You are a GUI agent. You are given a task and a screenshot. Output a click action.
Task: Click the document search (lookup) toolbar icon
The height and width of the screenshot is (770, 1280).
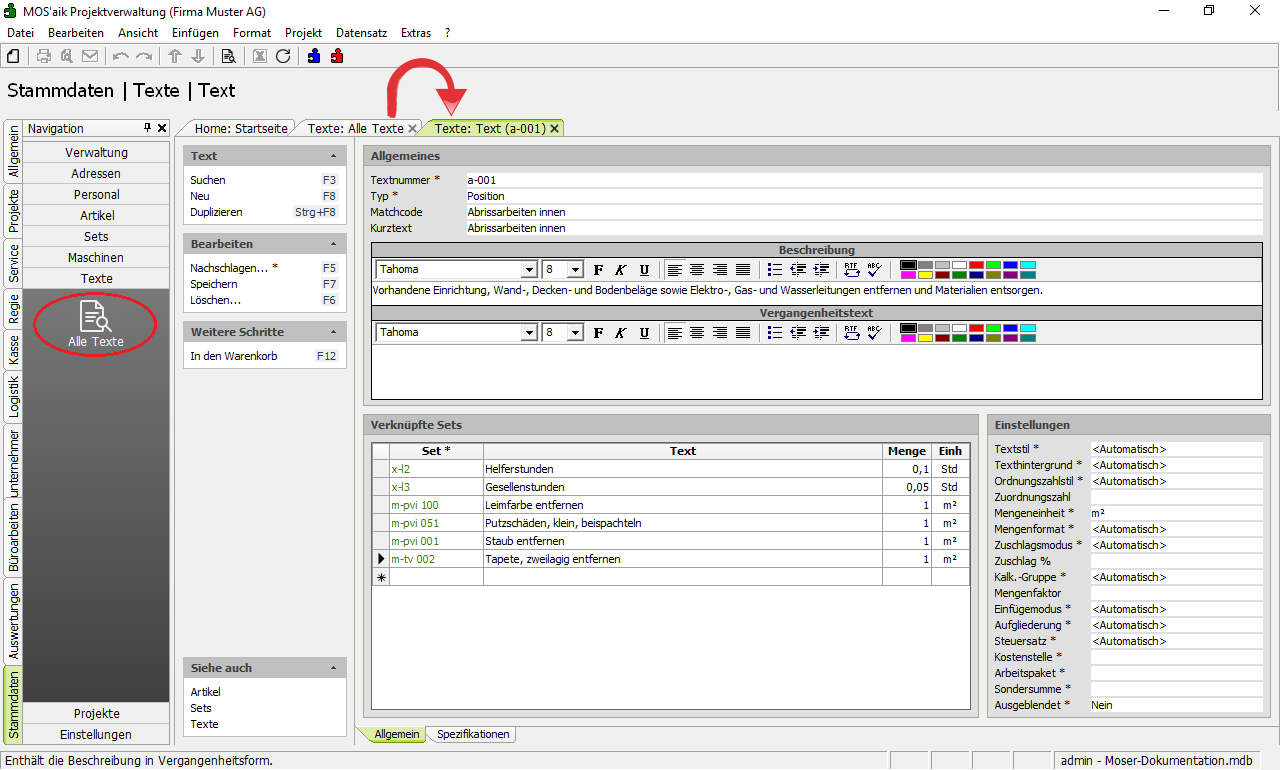(229, 56)
